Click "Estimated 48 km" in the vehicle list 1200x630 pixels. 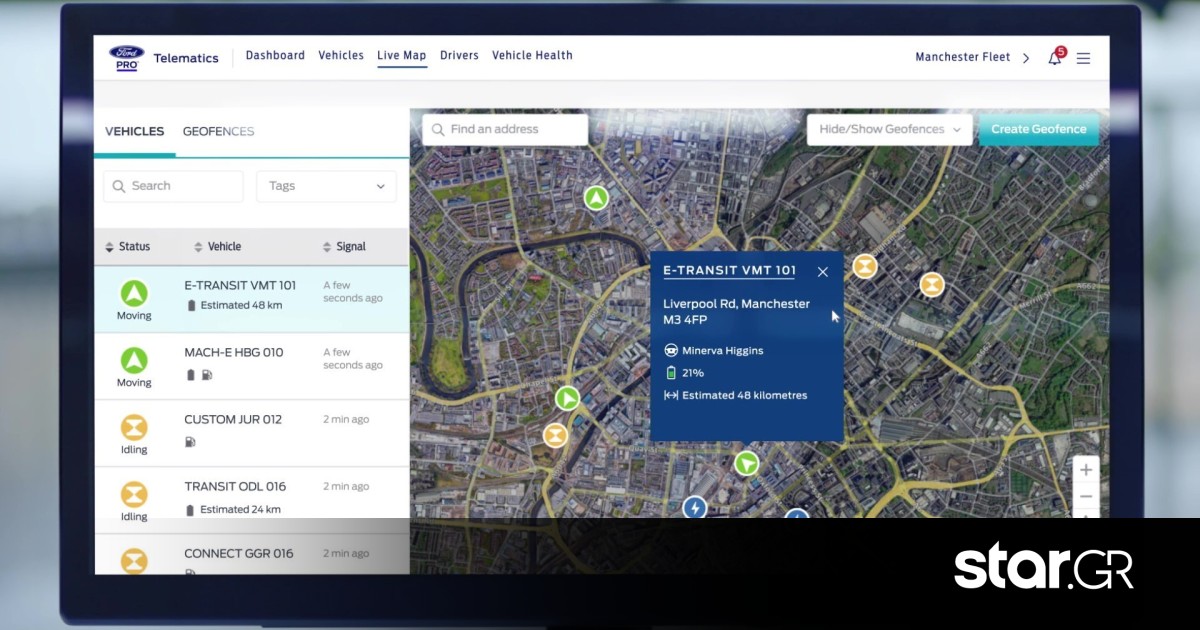coord(240,306)
